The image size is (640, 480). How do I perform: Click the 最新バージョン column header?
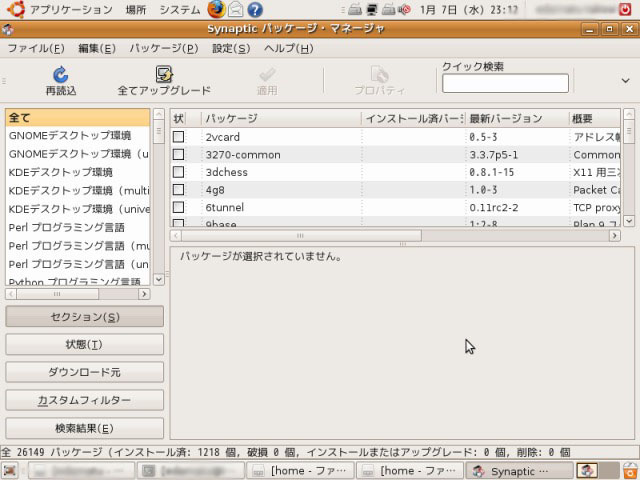click(517, 118)
